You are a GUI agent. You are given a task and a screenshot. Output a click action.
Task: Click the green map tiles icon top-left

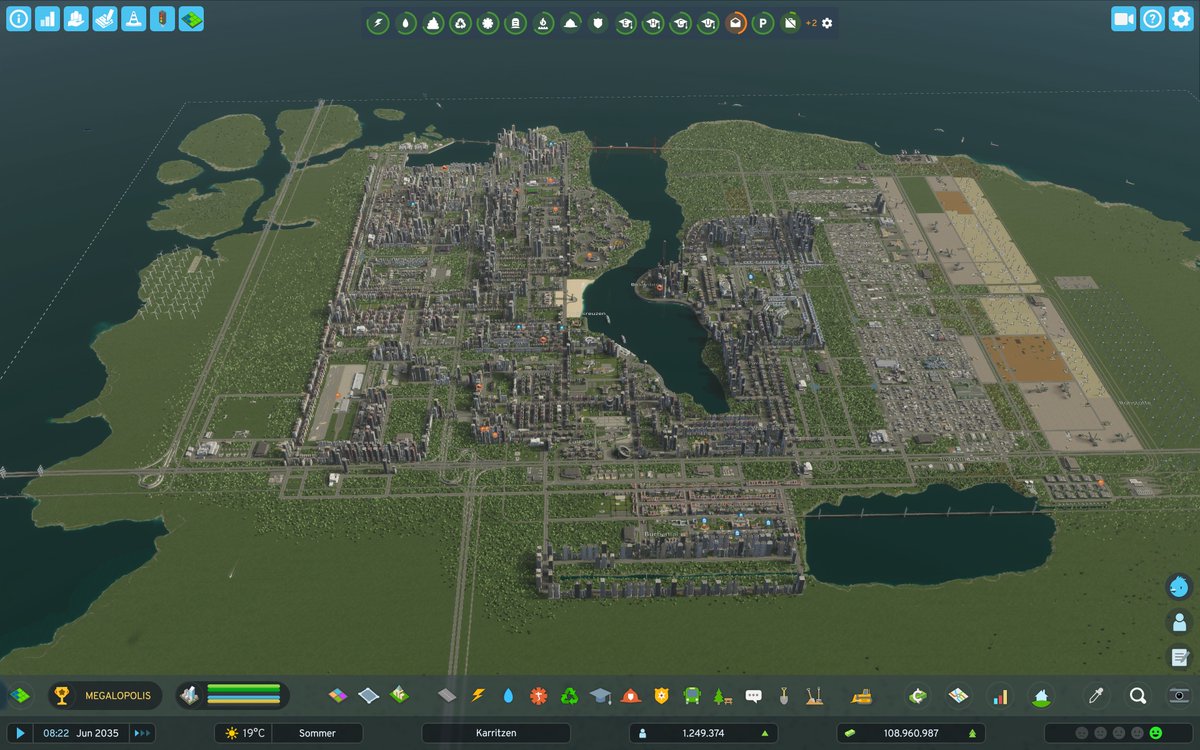tap(192, 18)
